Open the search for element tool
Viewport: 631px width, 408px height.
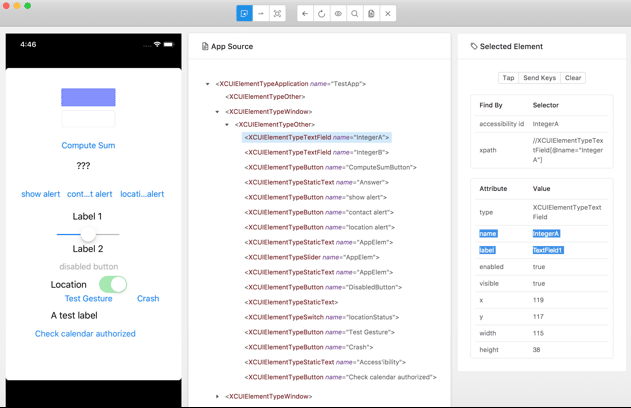[x=355, y=14]
